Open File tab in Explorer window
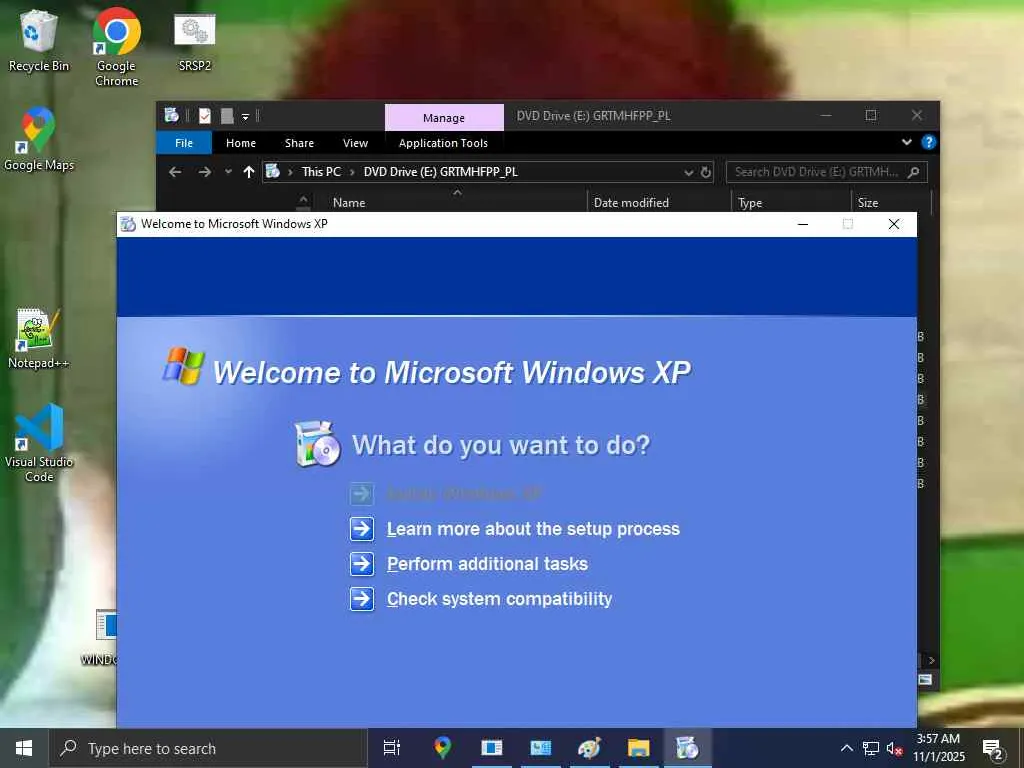This screenshot has width=1024, height=768. (184, 143)
